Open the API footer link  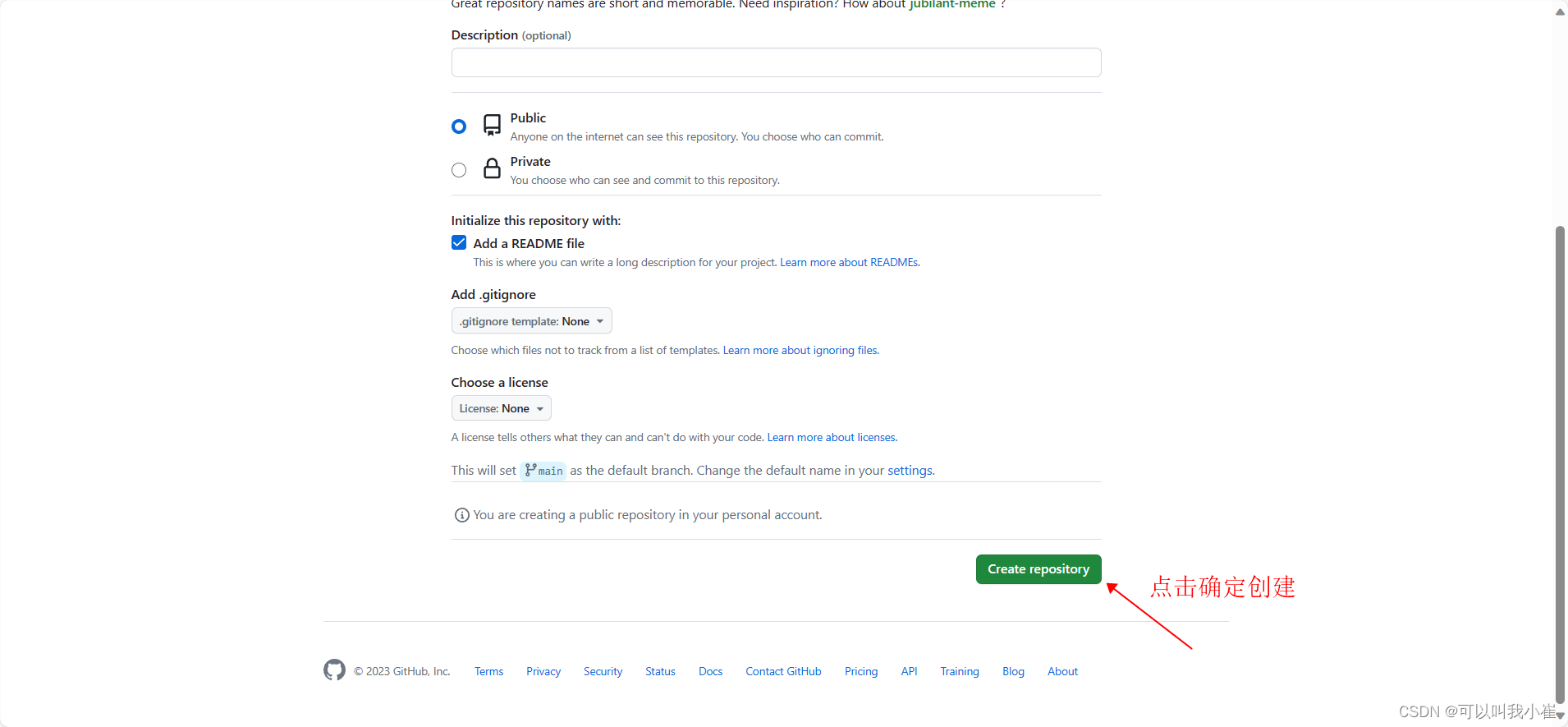(909, 671)
